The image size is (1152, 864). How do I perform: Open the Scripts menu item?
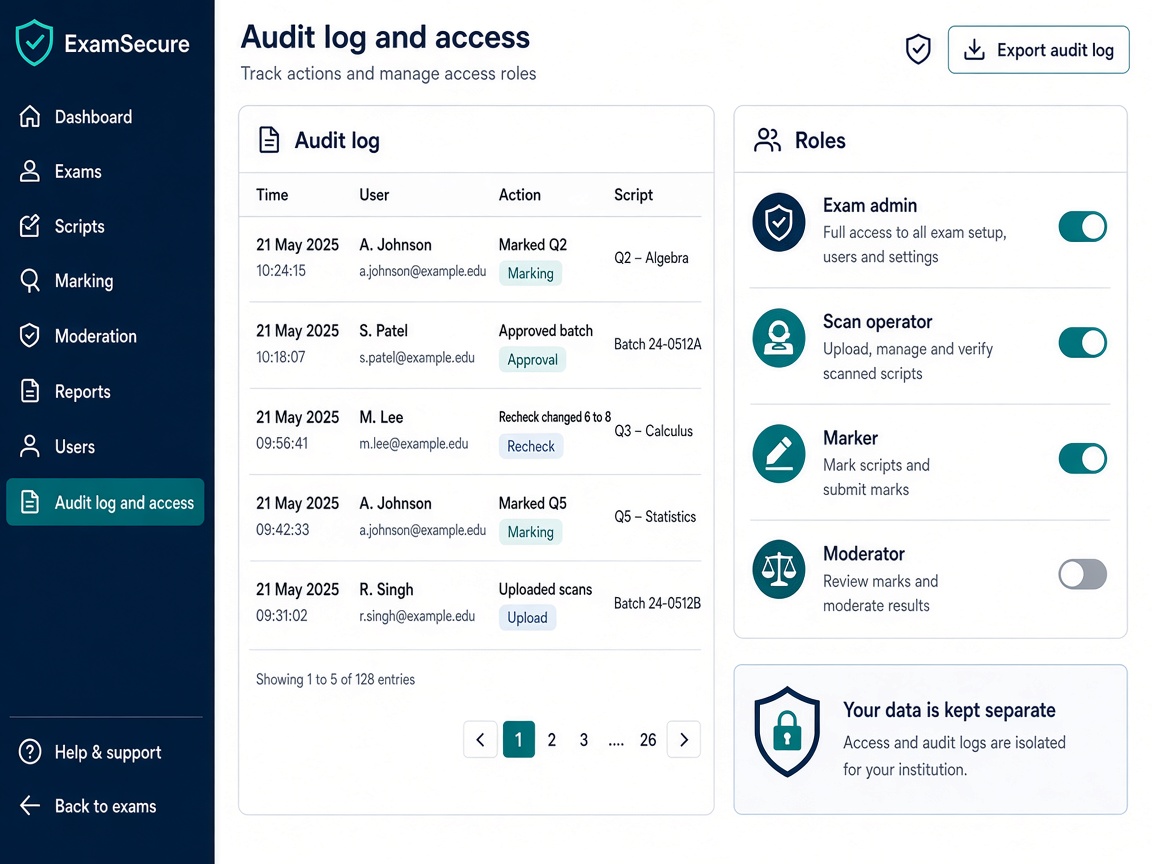point(105,226)
